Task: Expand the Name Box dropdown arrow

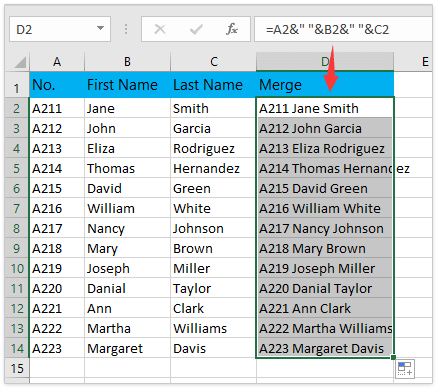Action: point(100,28)
